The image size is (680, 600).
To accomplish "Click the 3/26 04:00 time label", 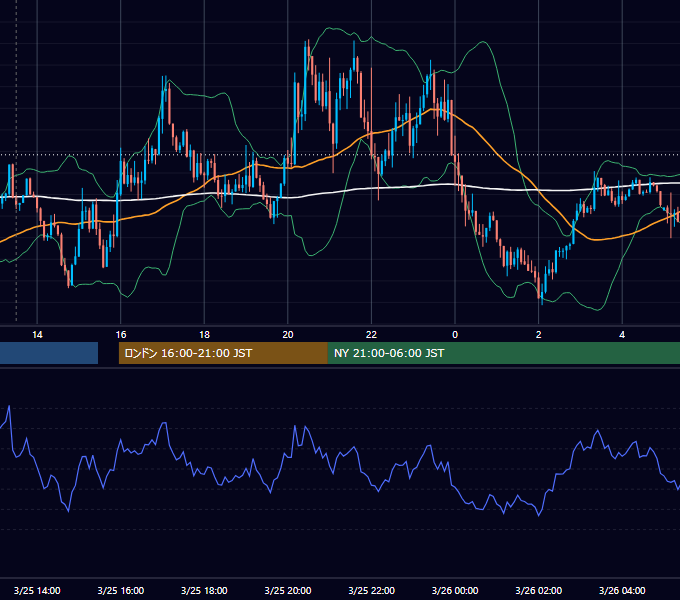I will (x=622, y=590).
